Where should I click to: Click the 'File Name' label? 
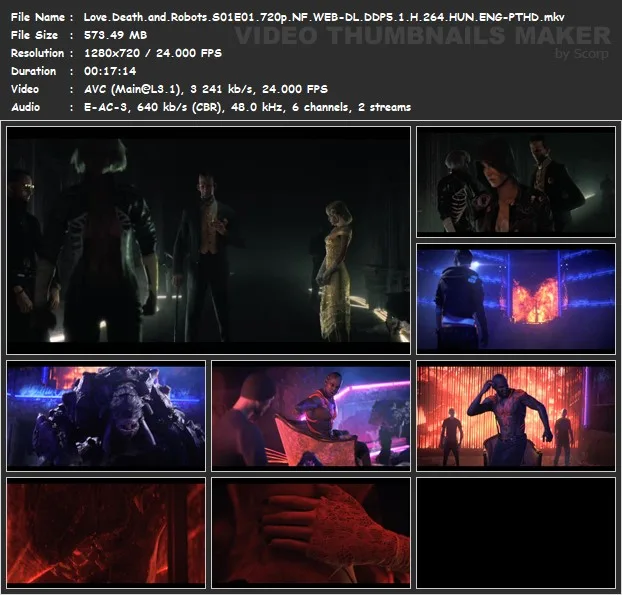[x=38, y=17]
